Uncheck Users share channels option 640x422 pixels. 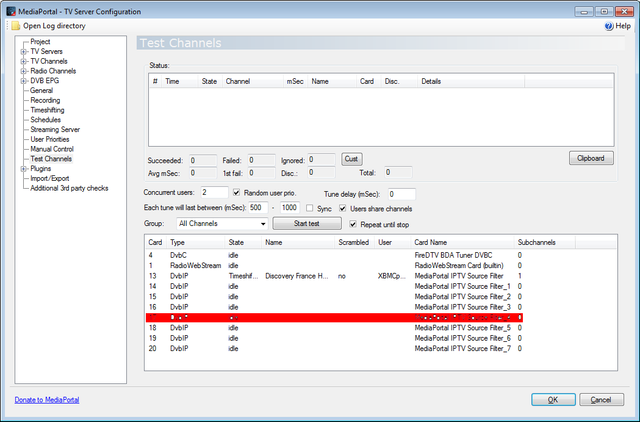(x=343, y=208)
